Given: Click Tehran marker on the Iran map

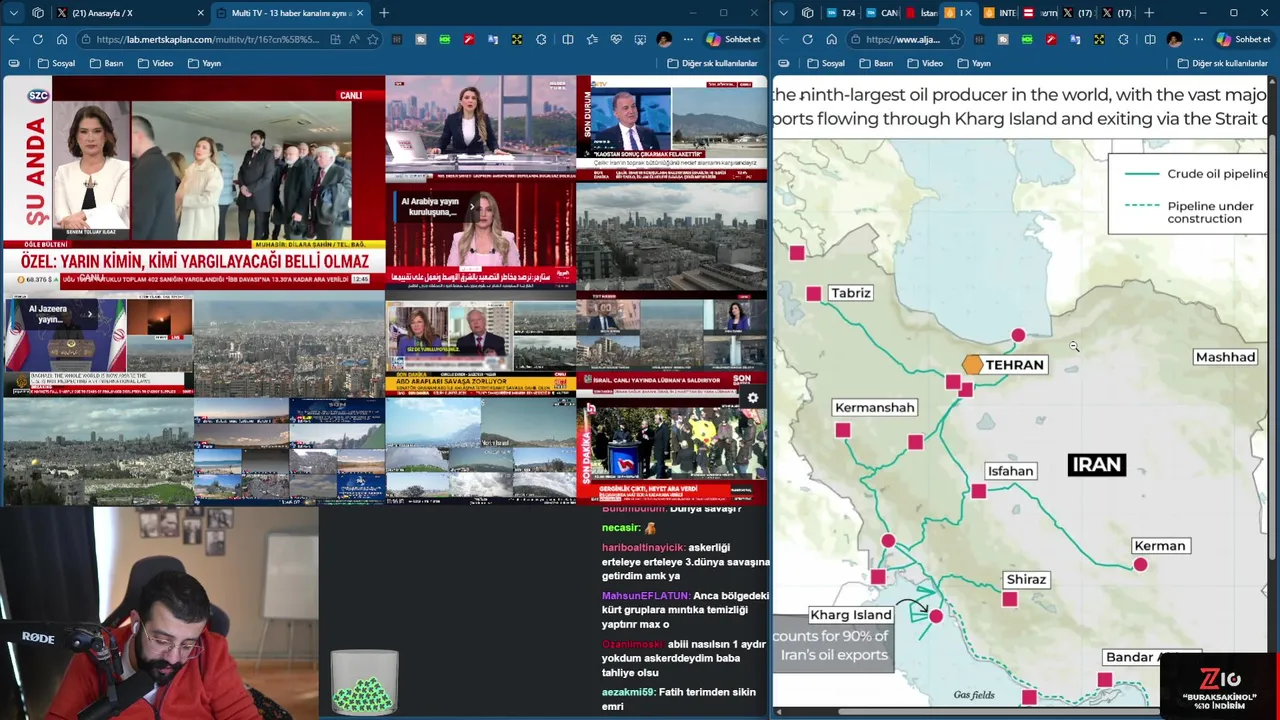Looking at the screenshot, I should 973,365.
